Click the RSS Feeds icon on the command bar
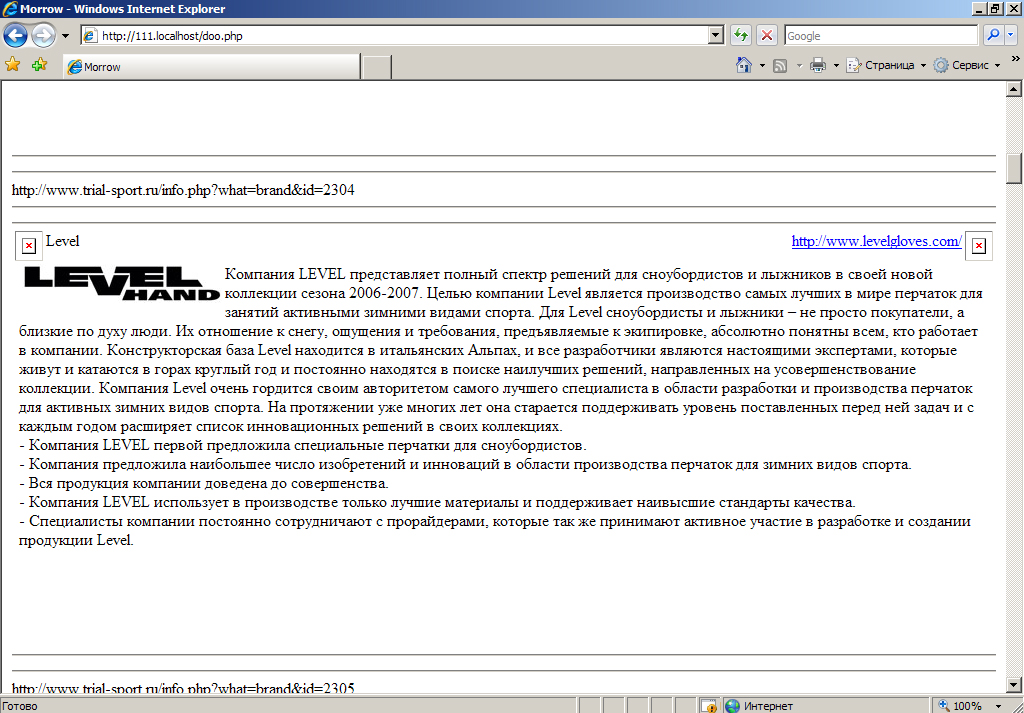Viewport: 1024px width, 713px height. [x=780, y=64]
